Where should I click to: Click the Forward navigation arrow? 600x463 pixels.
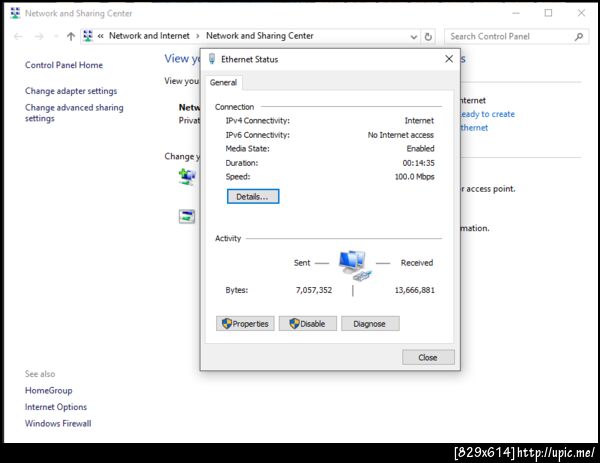(39, 37)
